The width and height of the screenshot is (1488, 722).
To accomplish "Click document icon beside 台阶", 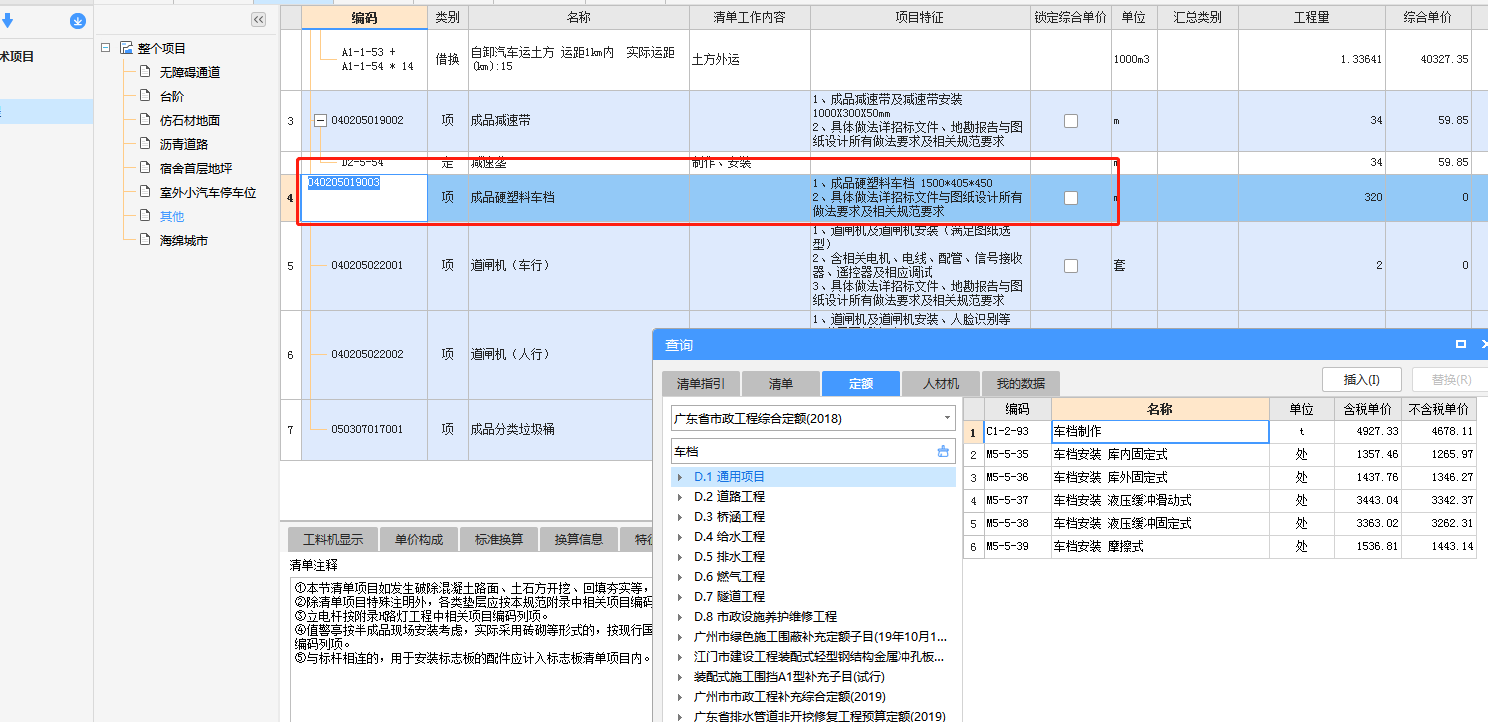I will click(145, 96).
